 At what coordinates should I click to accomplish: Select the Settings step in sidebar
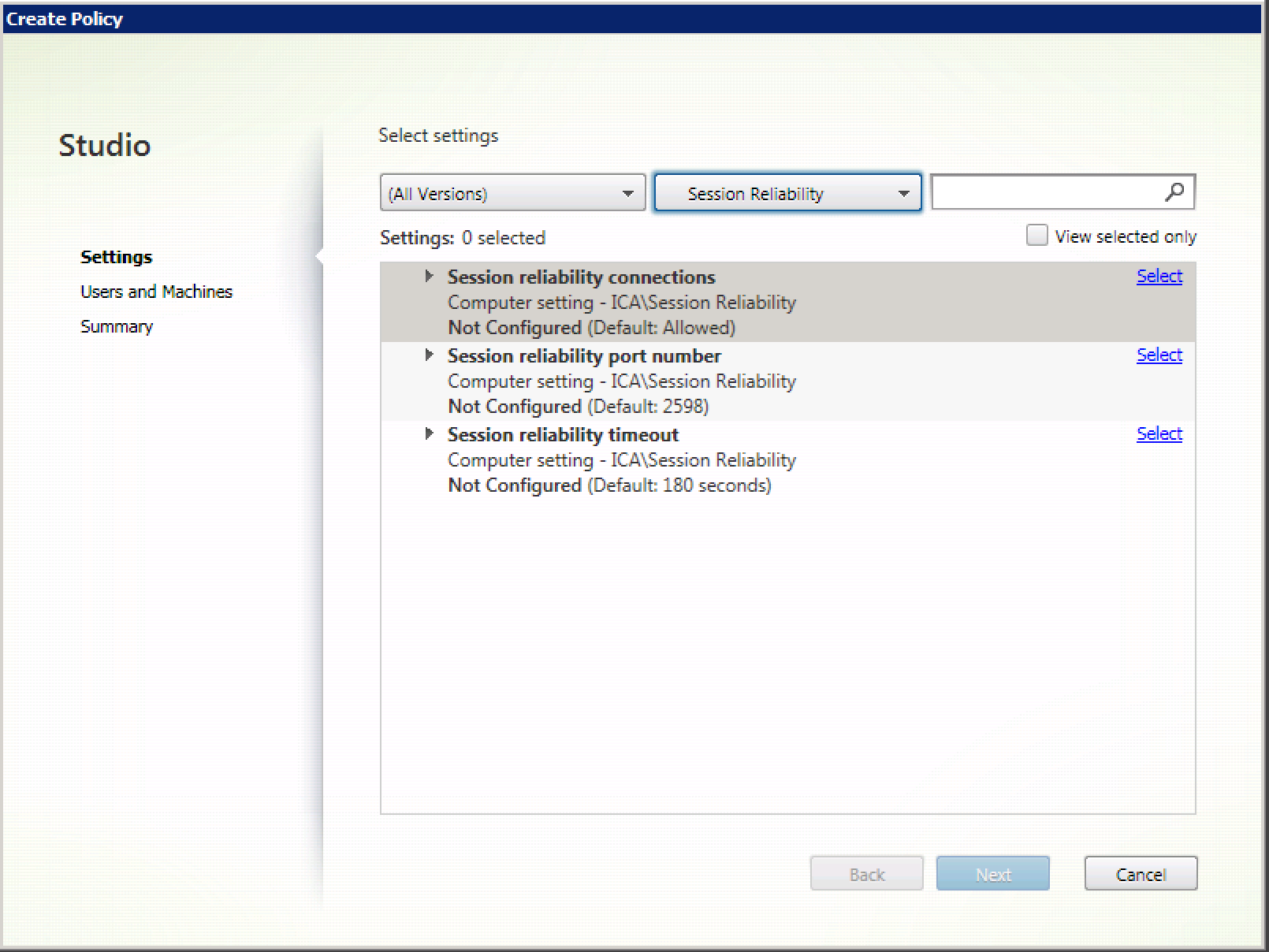[116, 256]
